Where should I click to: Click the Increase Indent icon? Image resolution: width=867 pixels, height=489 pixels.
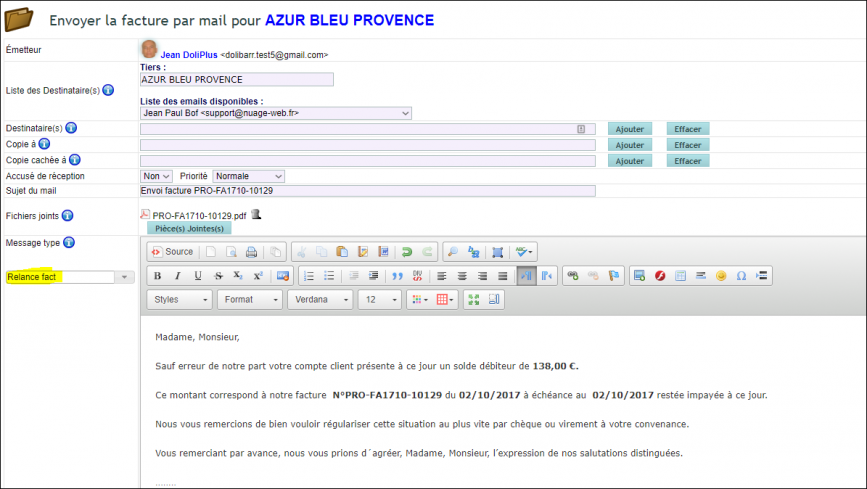tap(373, 275)
